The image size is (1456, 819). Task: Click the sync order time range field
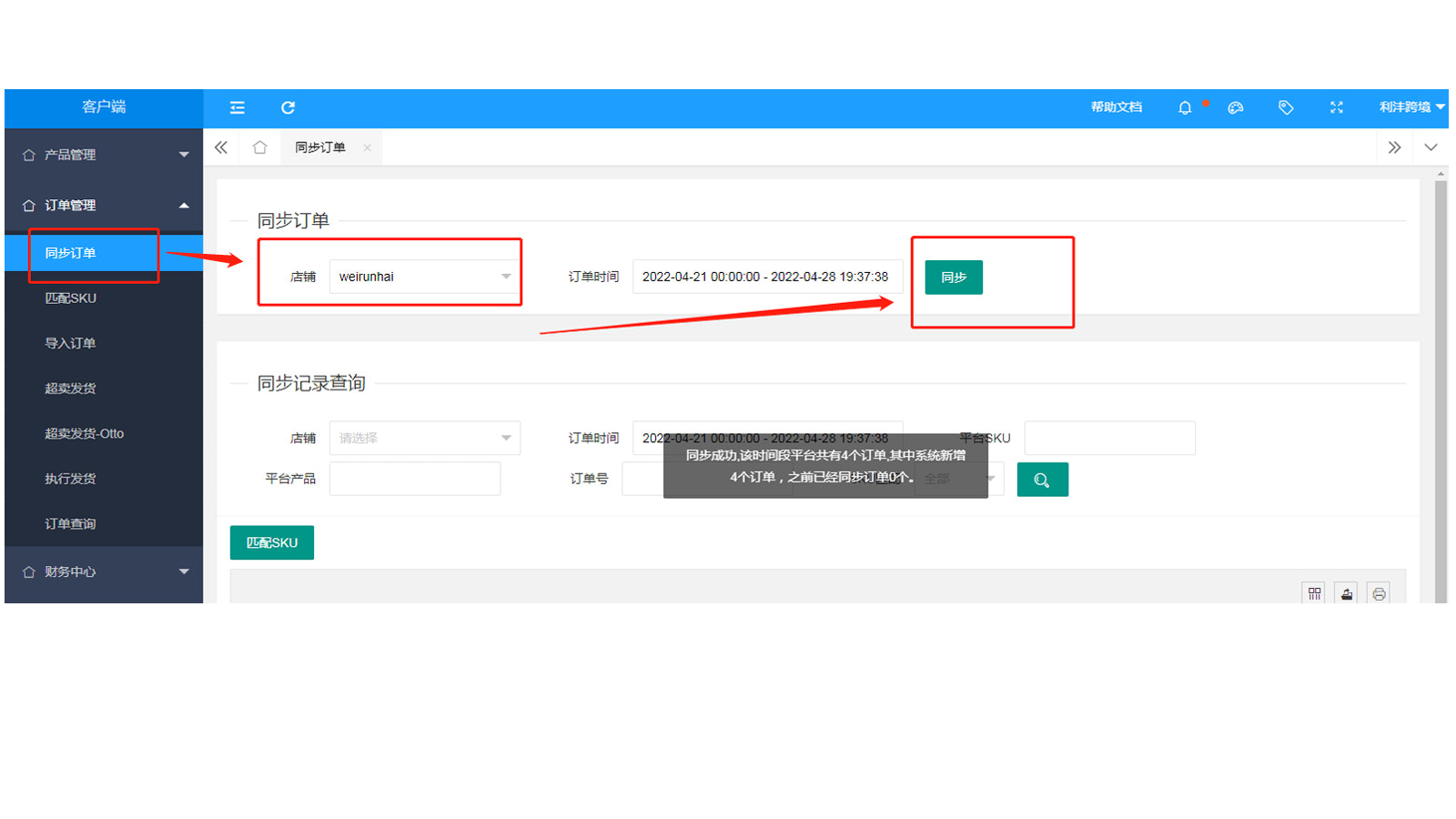pos(767,277)
